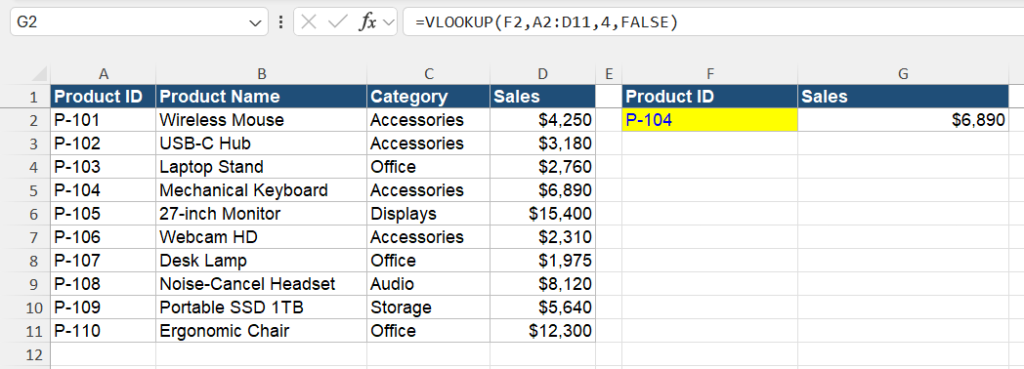The image size is (1024, 369).
Task: Select the yellow lookup cell P-104
Action: [710, 120]
